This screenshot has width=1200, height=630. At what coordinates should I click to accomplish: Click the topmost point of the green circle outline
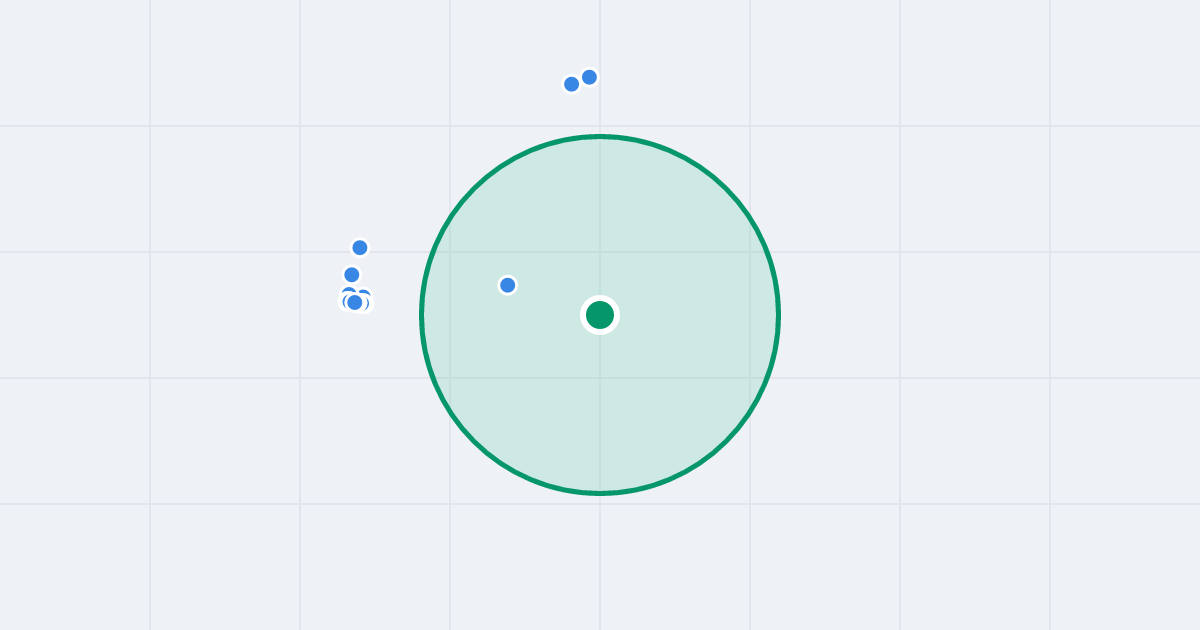click(600, 136)
